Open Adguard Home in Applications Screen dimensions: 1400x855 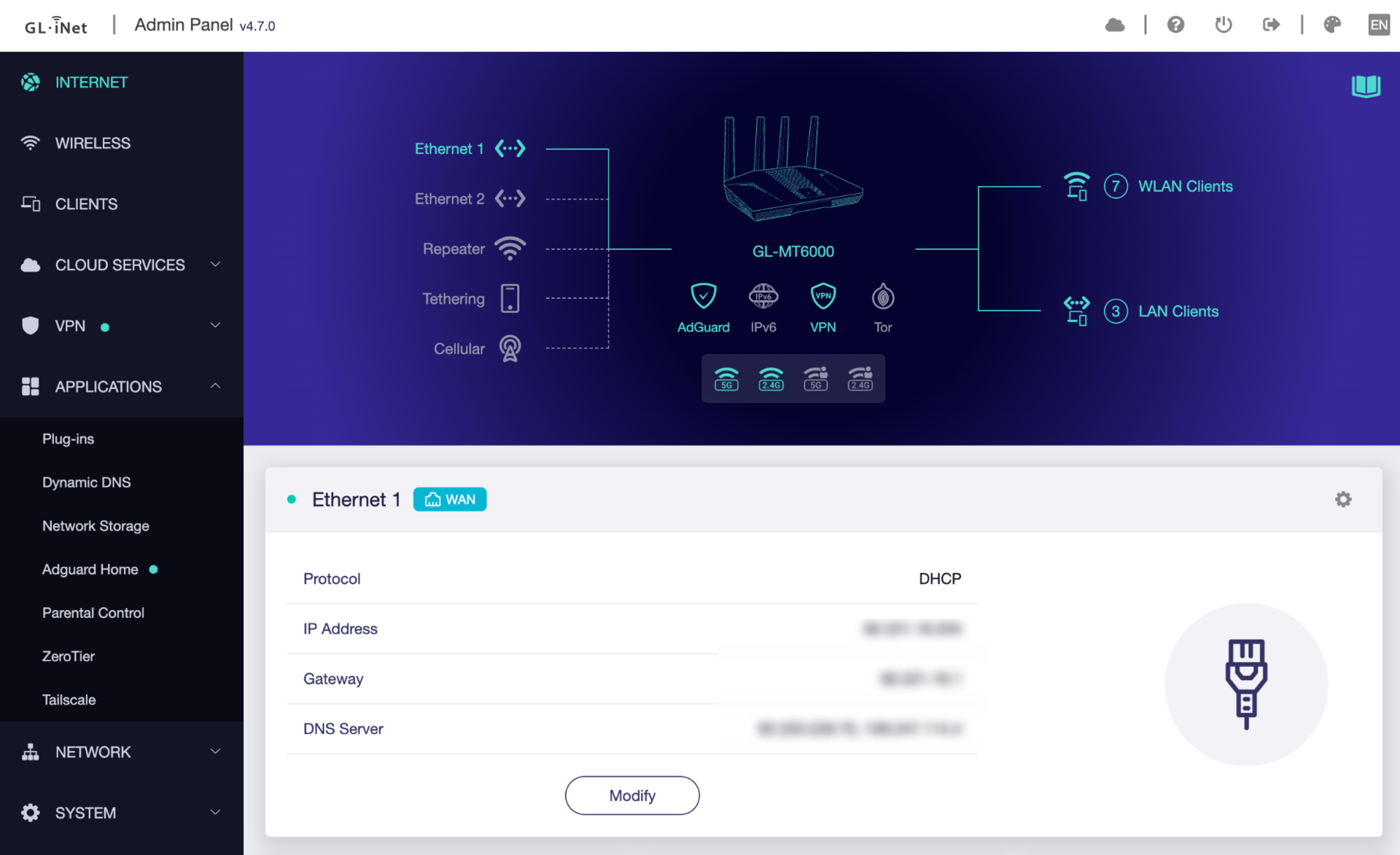point(90,569)
